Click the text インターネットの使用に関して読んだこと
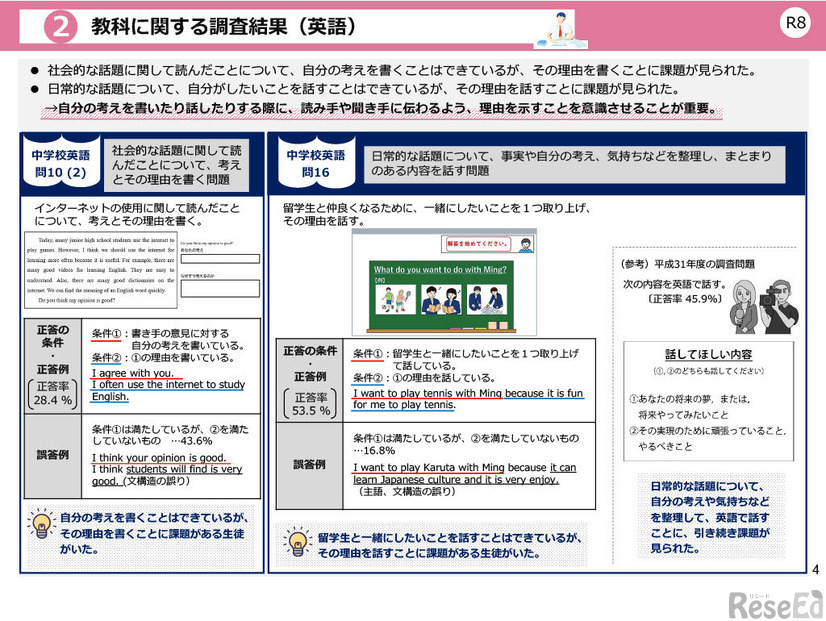 pos(137,214)
